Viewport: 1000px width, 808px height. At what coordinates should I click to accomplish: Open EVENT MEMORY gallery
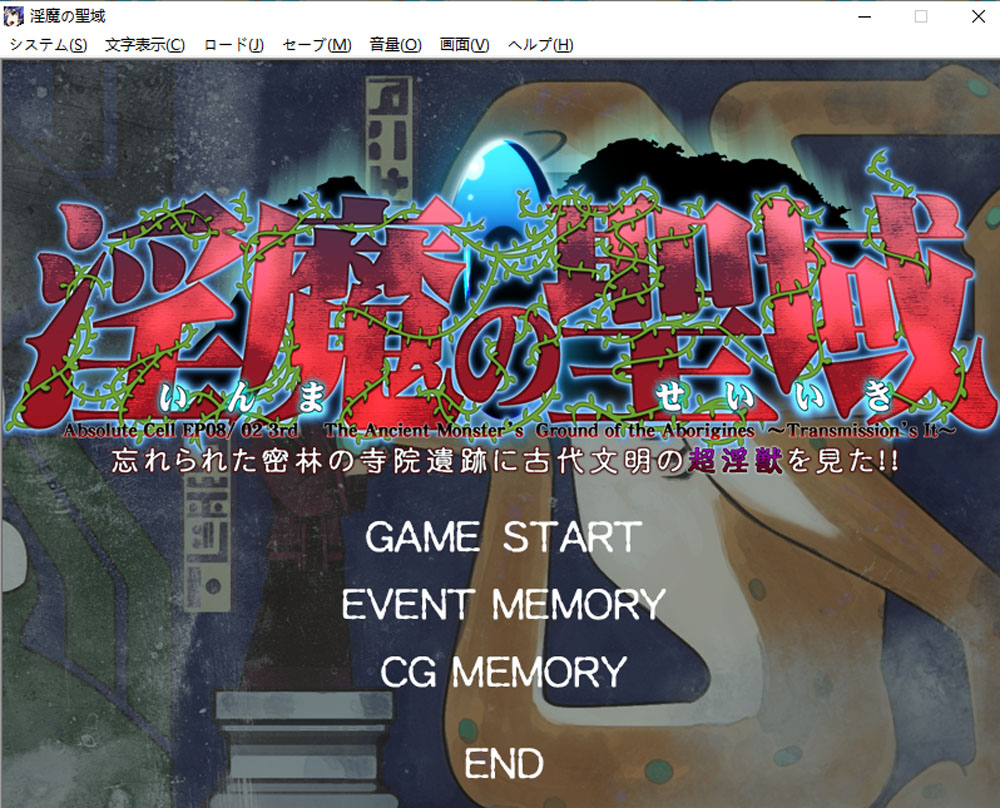[x=504, y=604]
